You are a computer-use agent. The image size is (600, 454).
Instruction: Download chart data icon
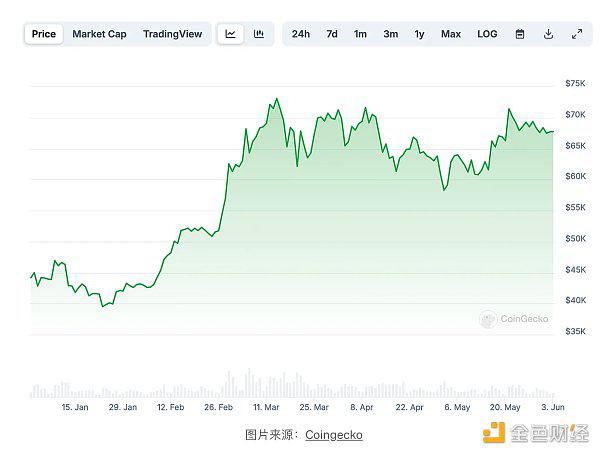point(548,34)
